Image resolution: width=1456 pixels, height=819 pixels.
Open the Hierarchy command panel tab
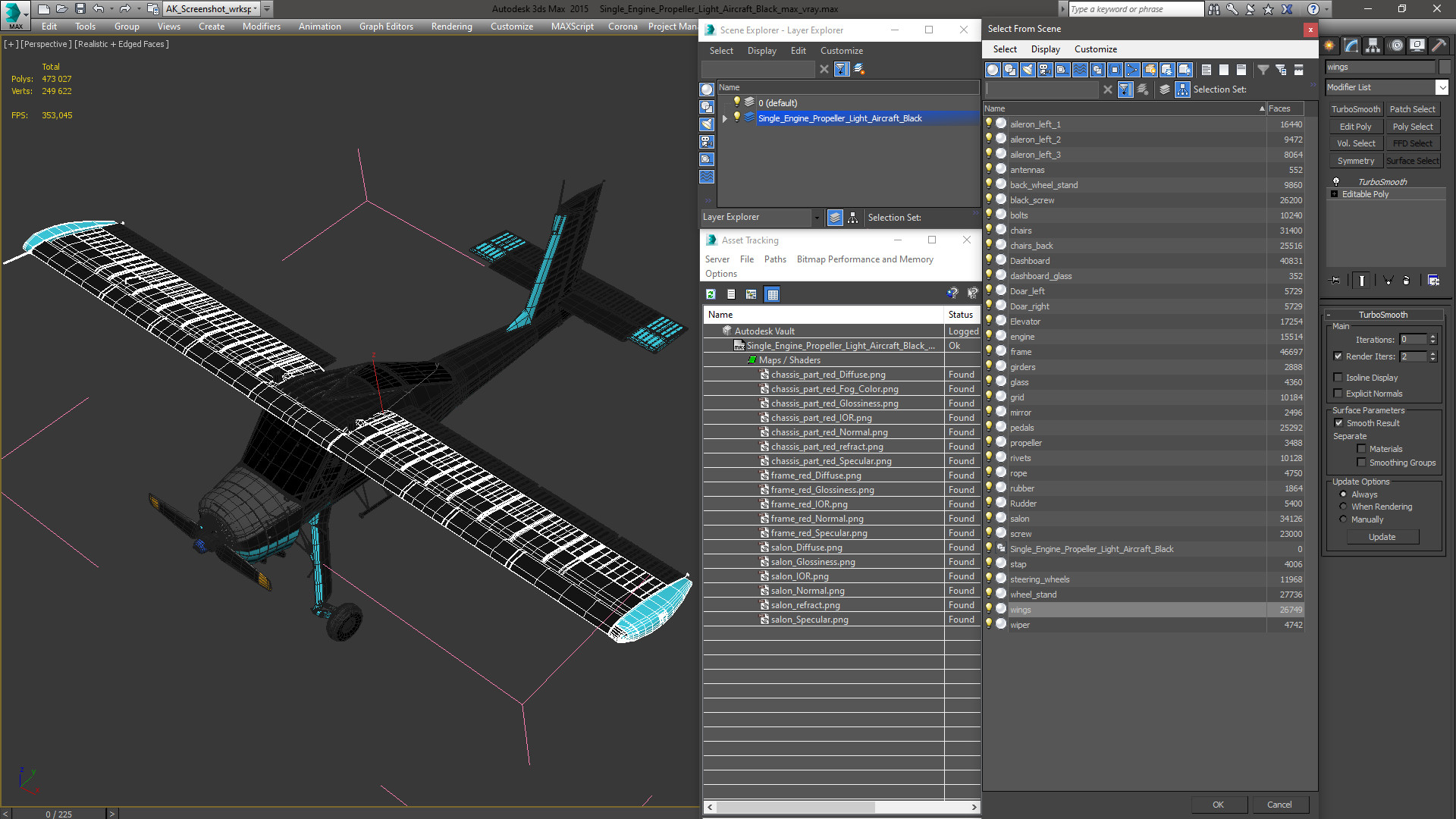click(1373, 45)
